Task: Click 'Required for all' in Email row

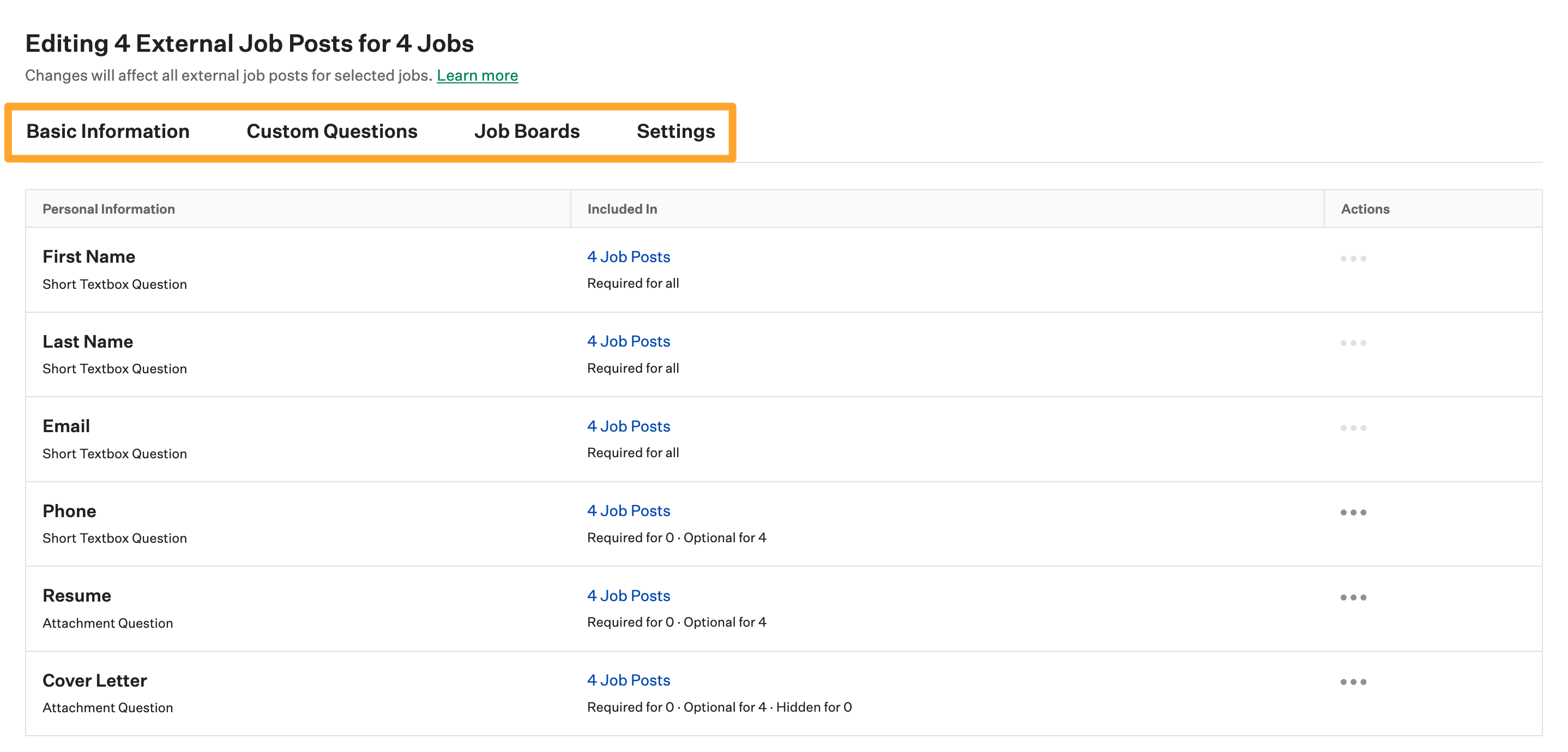Action: [x=632, y=453]
